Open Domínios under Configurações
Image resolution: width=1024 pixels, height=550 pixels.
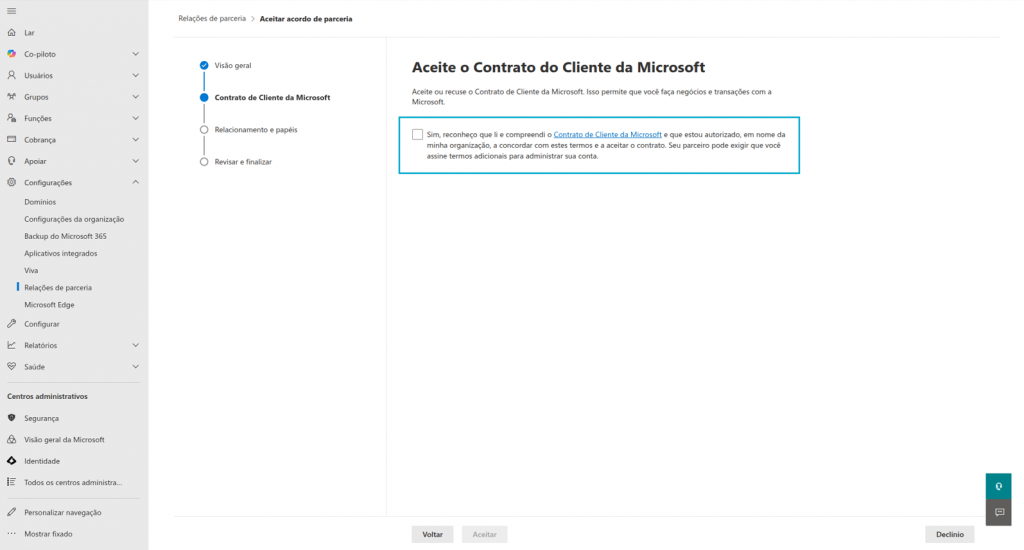click(40, 202)
